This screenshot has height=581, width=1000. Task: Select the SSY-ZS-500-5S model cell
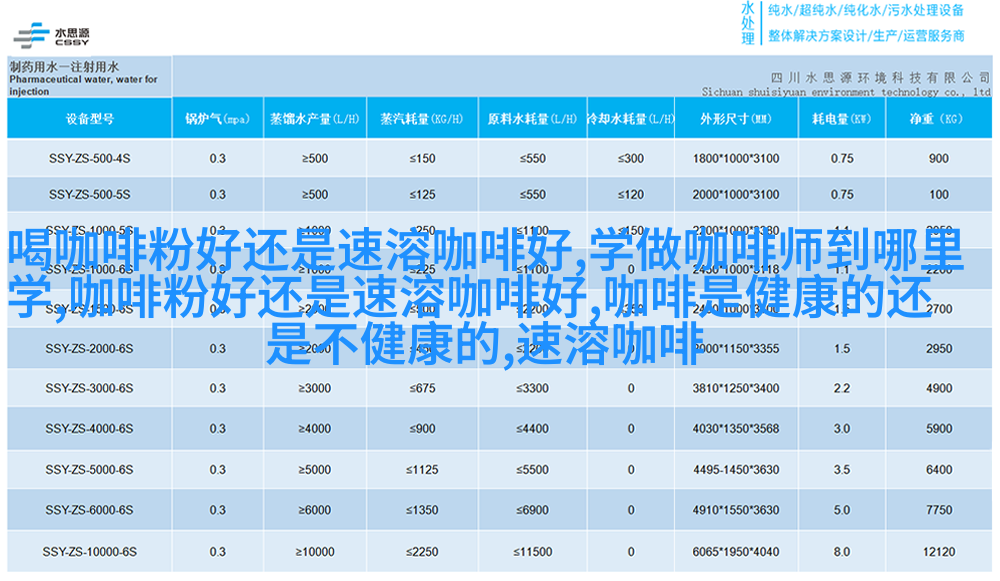coord(89,195)
